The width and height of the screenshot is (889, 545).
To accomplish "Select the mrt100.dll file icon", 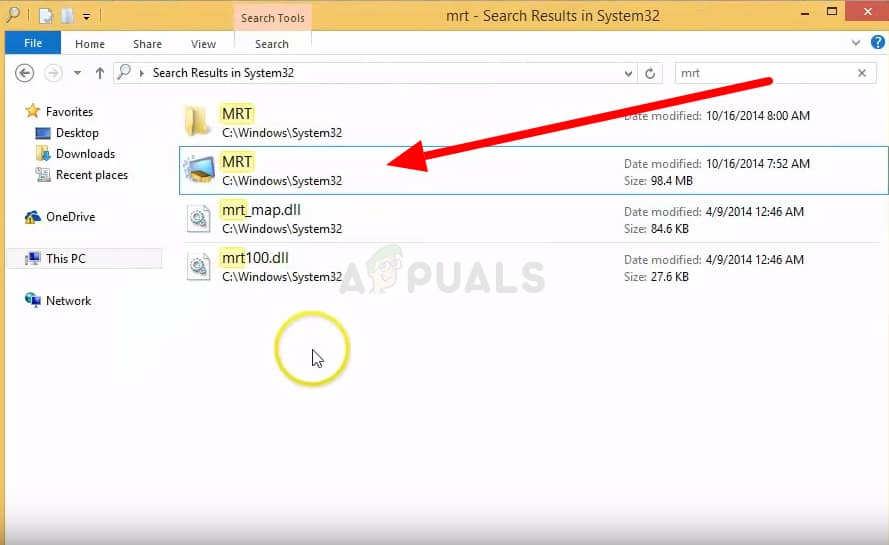I will click(199, 267).
